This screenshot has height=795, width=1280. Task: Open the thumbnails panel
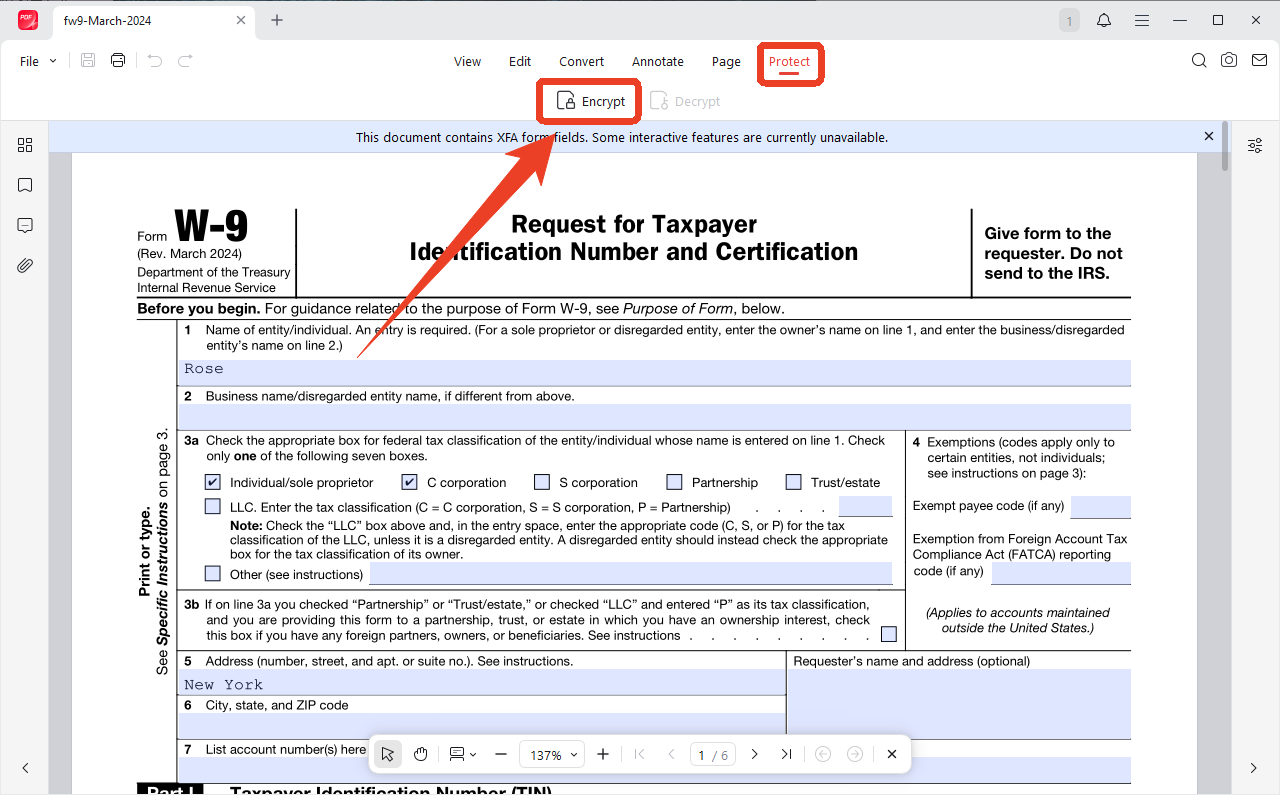(25, 145)
